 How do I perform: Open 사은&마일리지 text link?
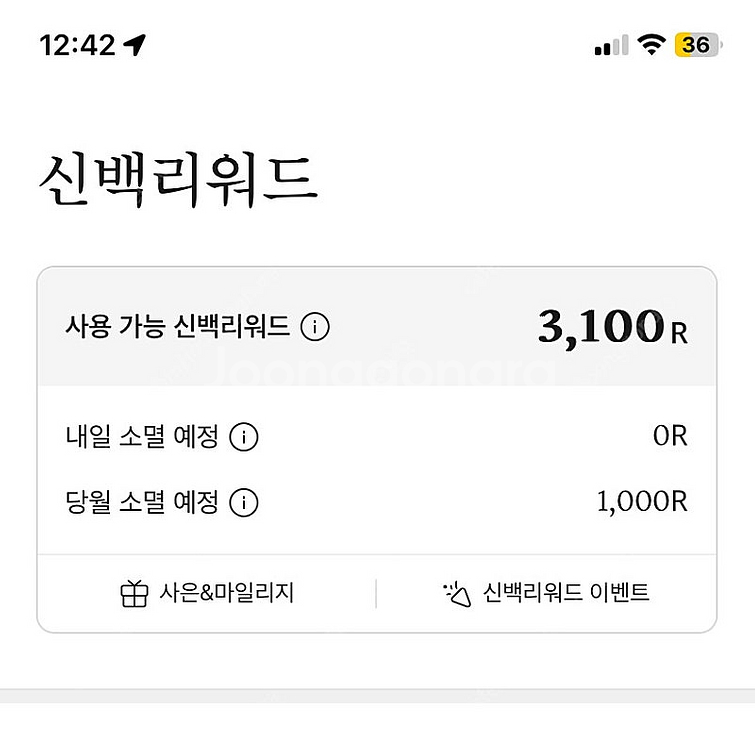pos(226,593)
